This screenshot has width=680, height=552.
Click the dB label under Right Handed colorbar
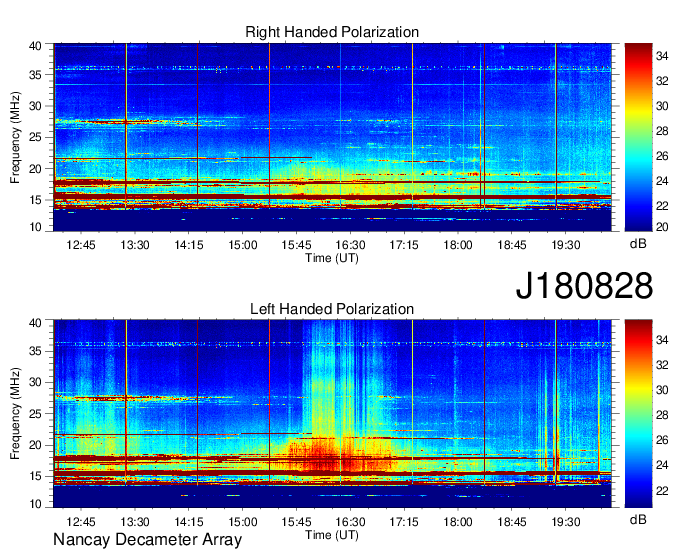(x=638, y=244)
